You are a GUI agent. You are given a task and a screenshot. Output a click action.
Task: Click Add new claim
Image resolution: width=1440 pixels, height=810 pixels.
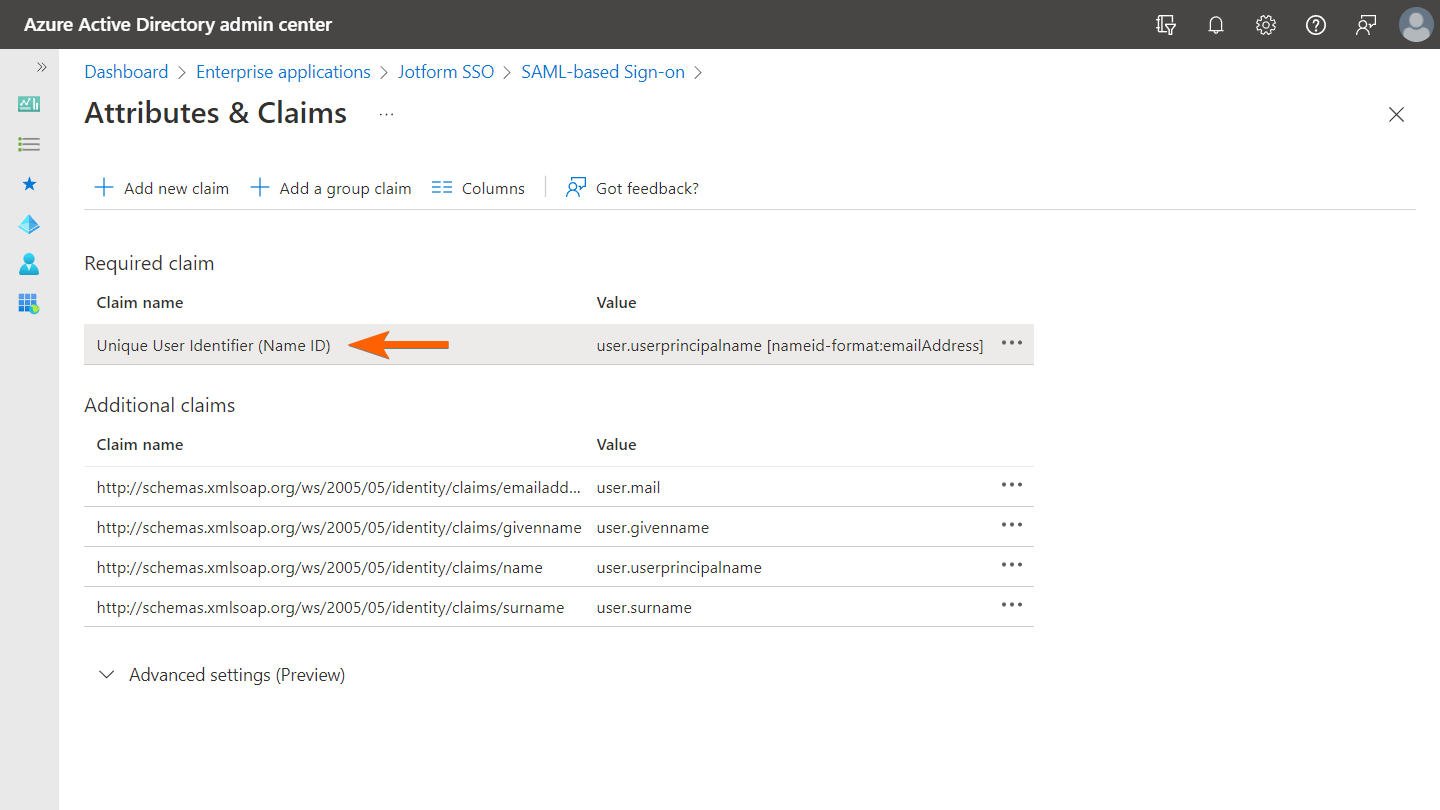162,188
